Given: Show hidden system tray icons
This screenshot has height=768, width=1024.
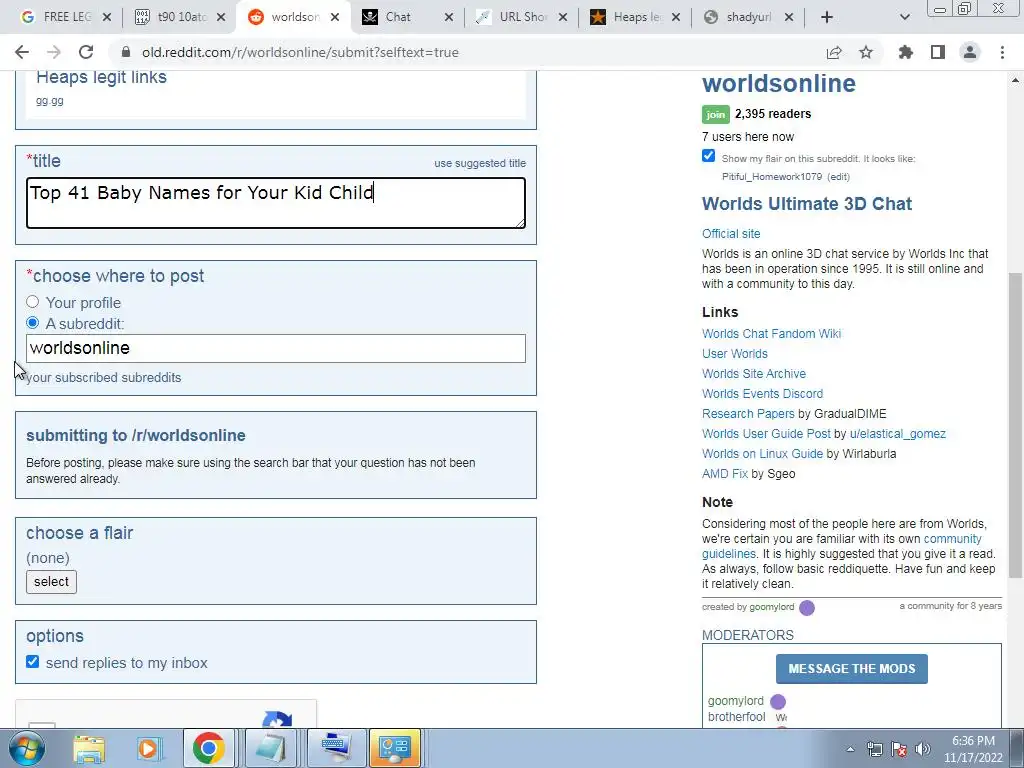Looking at the screenshot, I should coord(850,749).
